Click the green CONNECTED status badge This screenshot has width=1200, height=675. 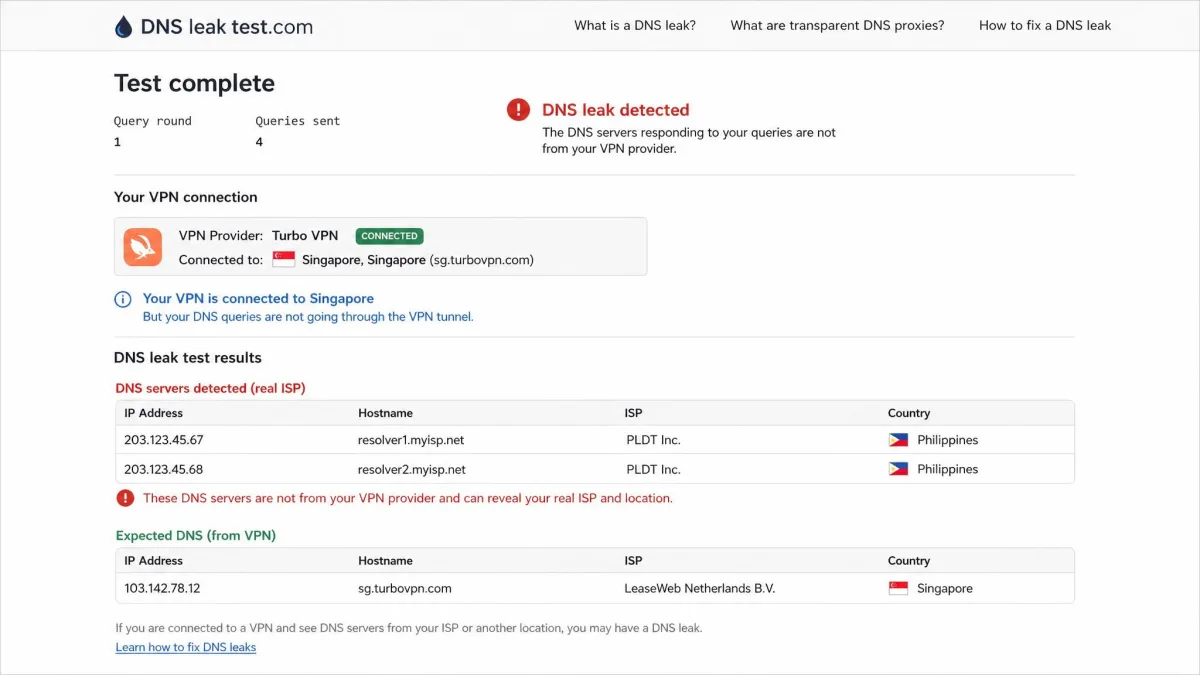[390, 236]
